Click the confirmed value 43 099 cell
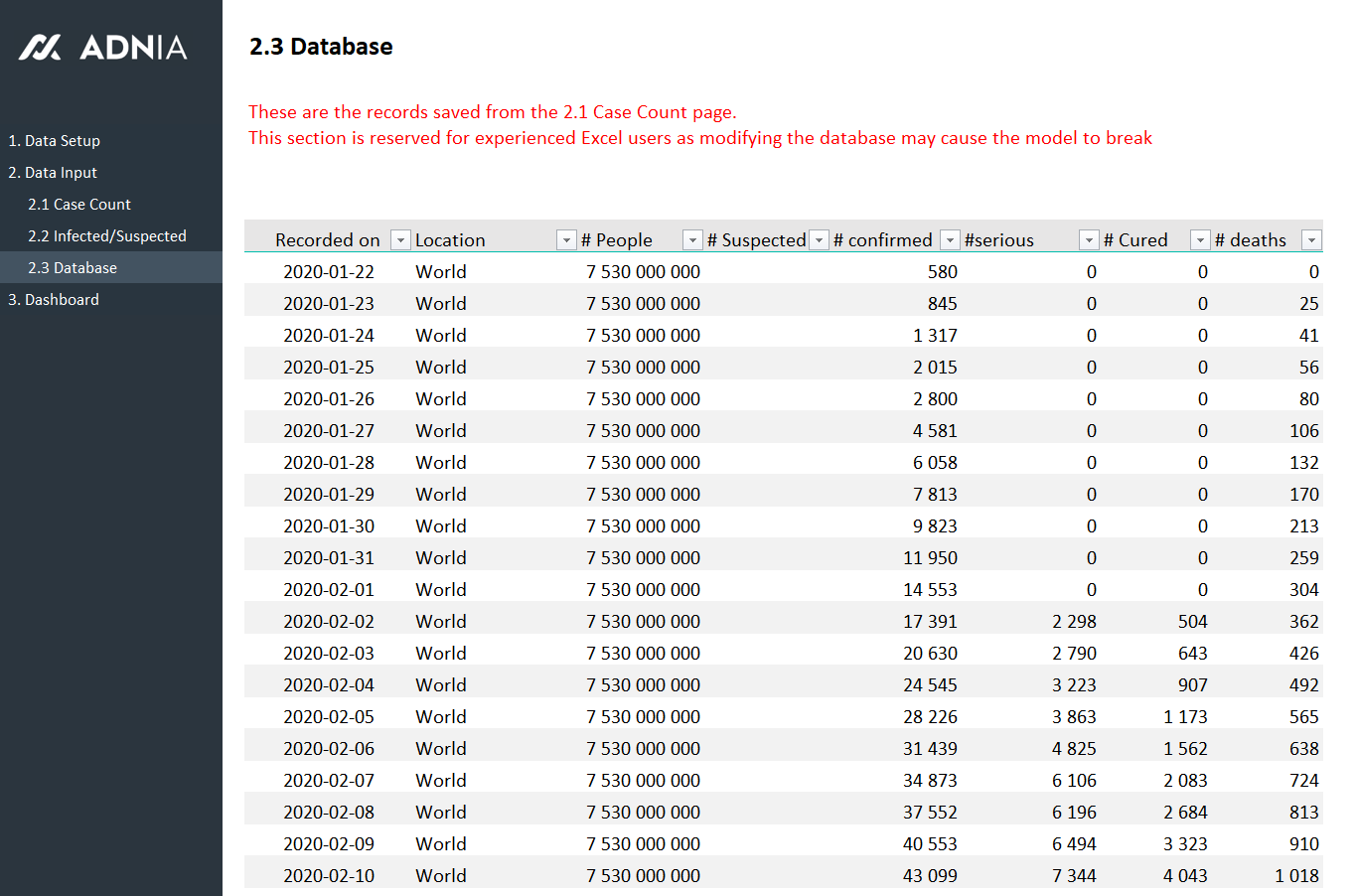This screenshot has height=896, width=1357. 930,876
